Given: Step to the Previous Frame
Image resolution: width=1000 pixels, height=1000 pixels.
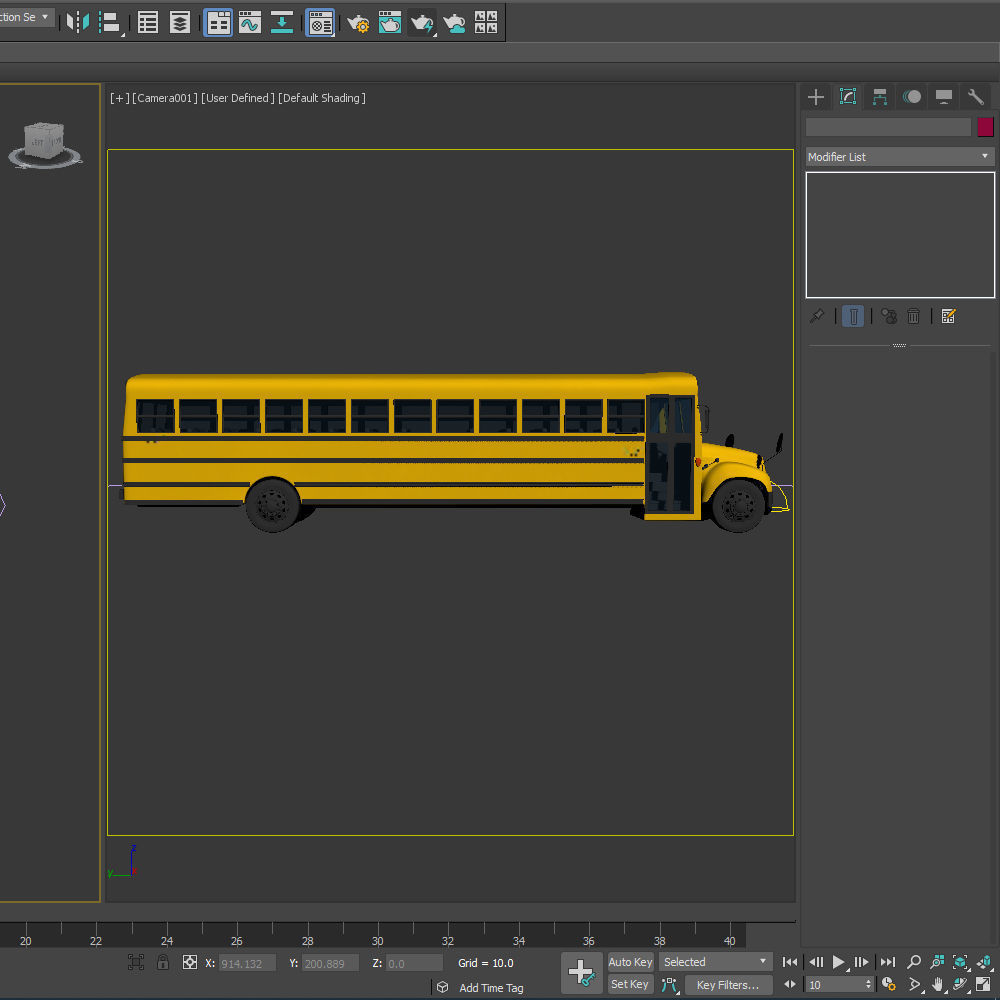Looking at the screenshot, I should [816, 962].
